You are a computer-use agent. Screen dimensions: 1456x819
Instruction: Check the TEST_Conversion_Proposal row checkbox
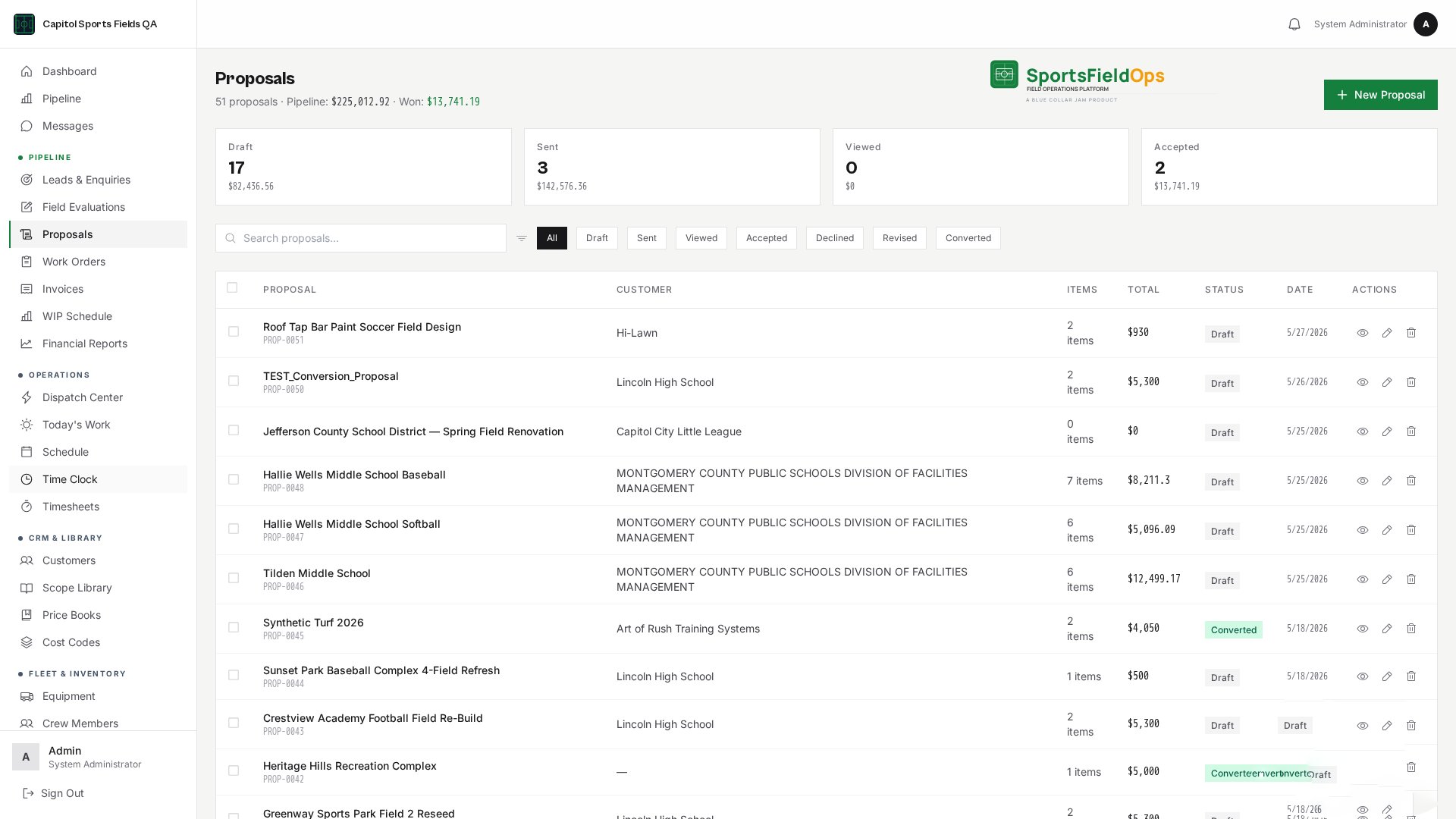[234, 381]
